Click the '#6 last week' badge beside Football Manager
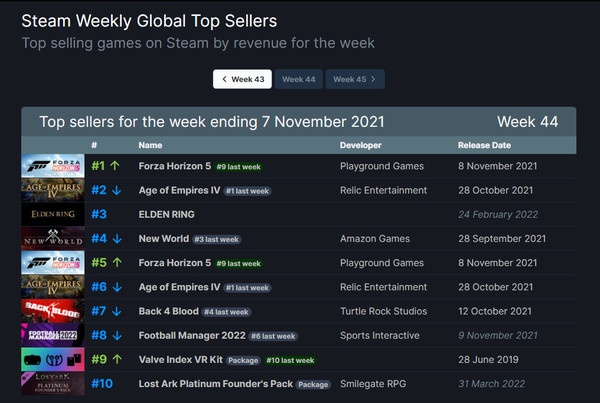600x403 pixels. point(273,336)
